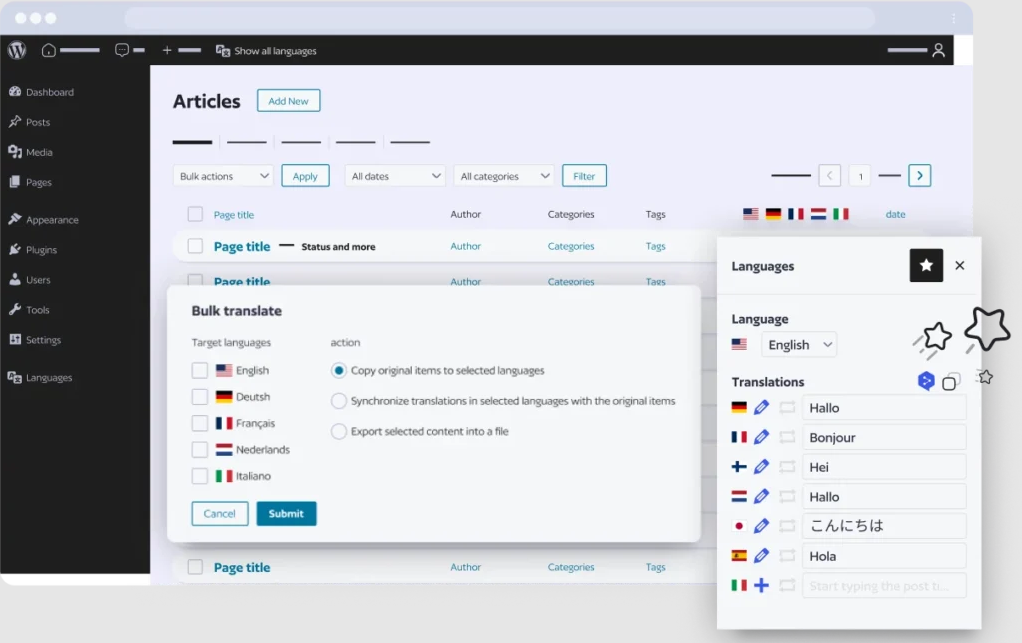Click the star button in Languages panel

pos(926,265)
